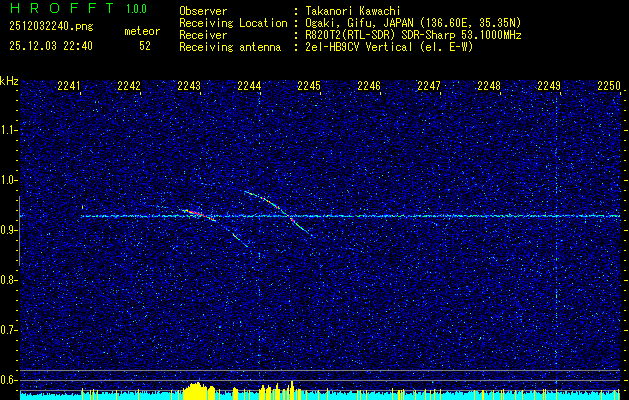Click the 2249 time axis label

[x=549, y=86]
